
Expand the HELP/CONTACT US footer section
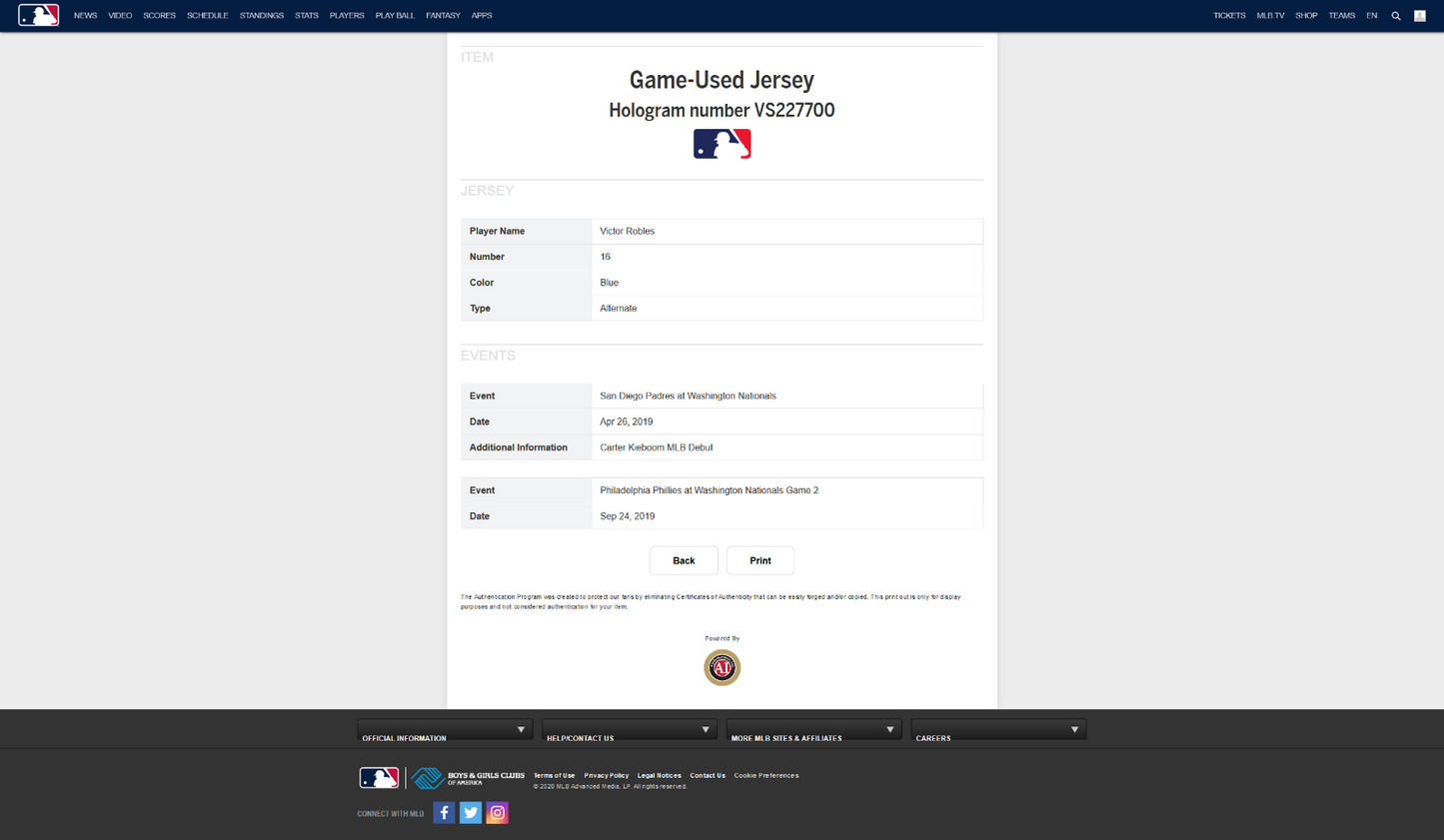tap(629, 729)
